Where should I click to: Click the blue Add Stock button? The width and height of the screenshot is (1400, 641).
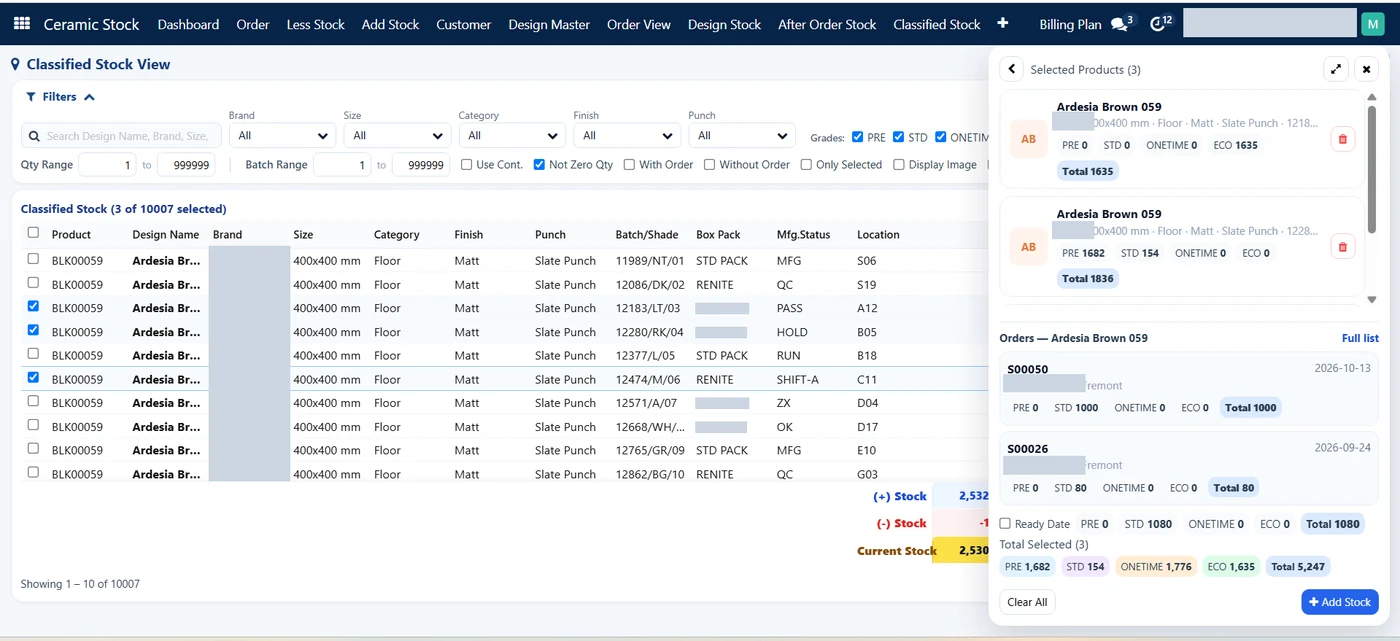pos(1340,602)
